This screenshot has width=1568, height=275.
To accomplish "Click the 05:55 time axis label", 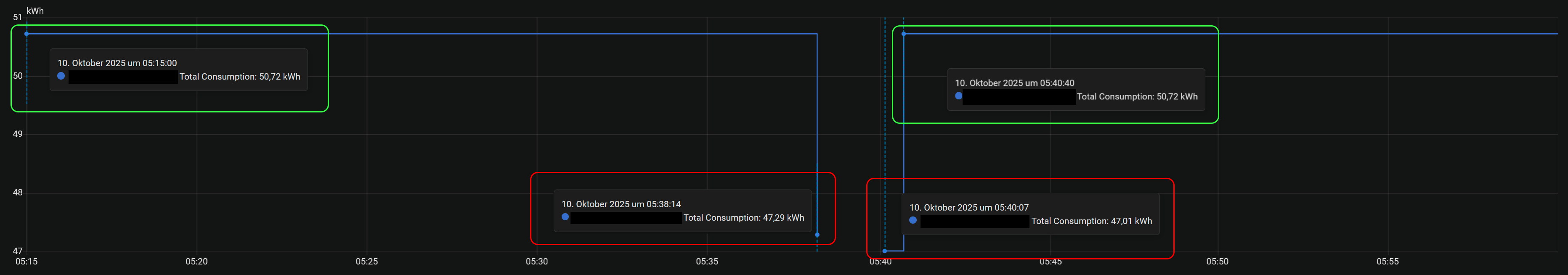I will [1387, 262].
